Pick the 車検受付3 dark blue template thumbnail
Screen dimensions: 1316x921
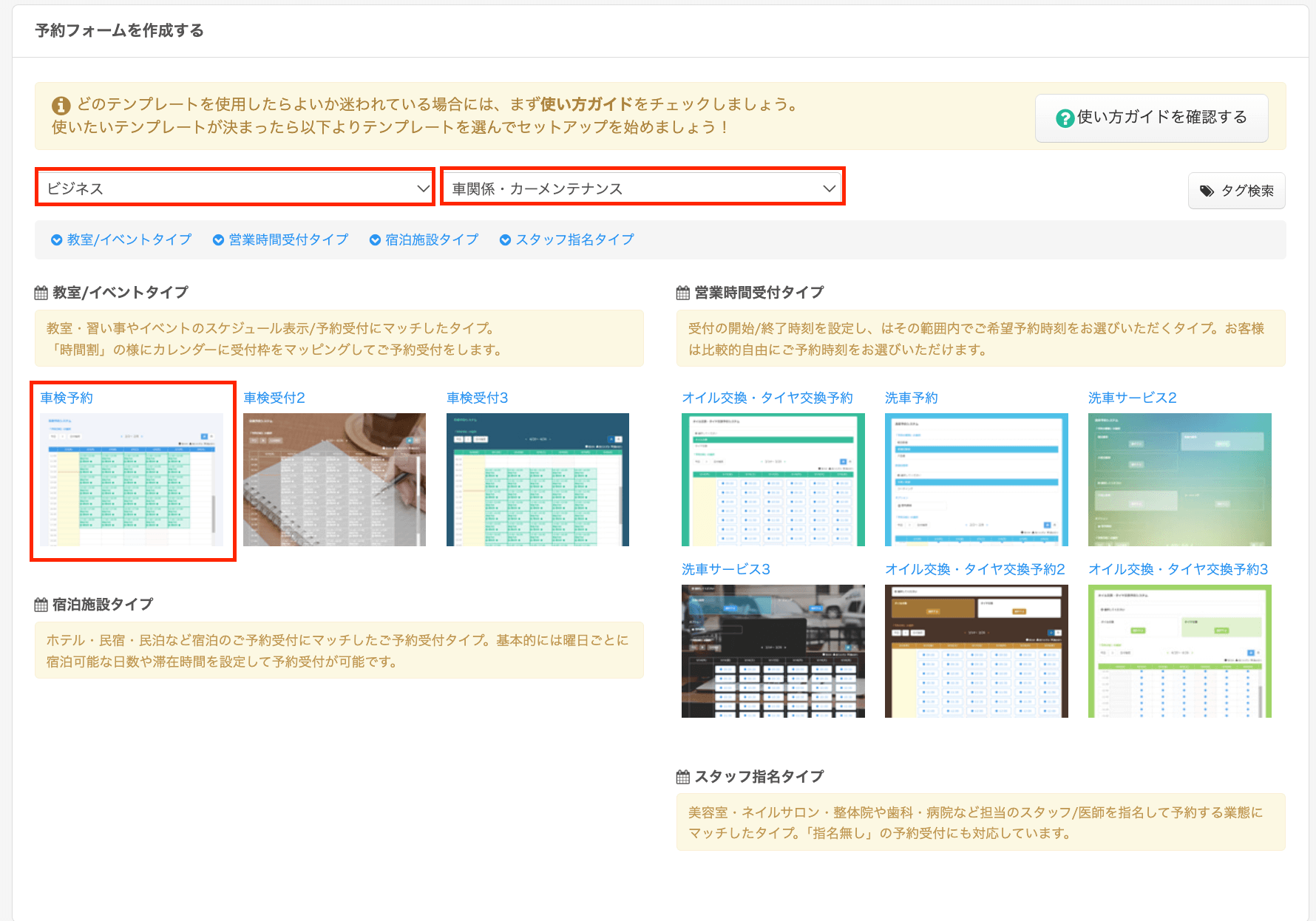click(537, 479)
